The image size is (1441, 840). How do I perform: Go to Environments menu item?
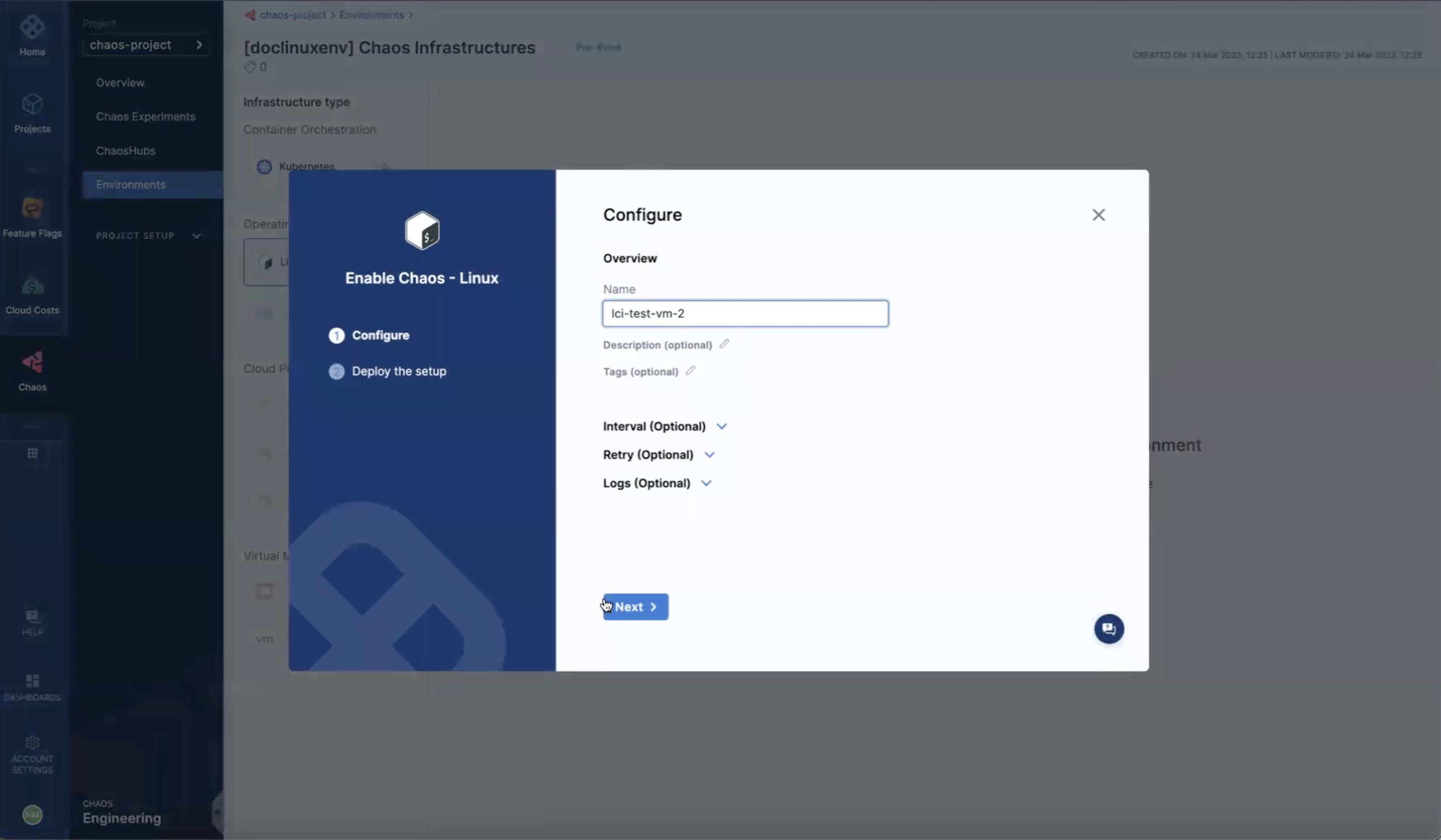[x=153, y=185]
